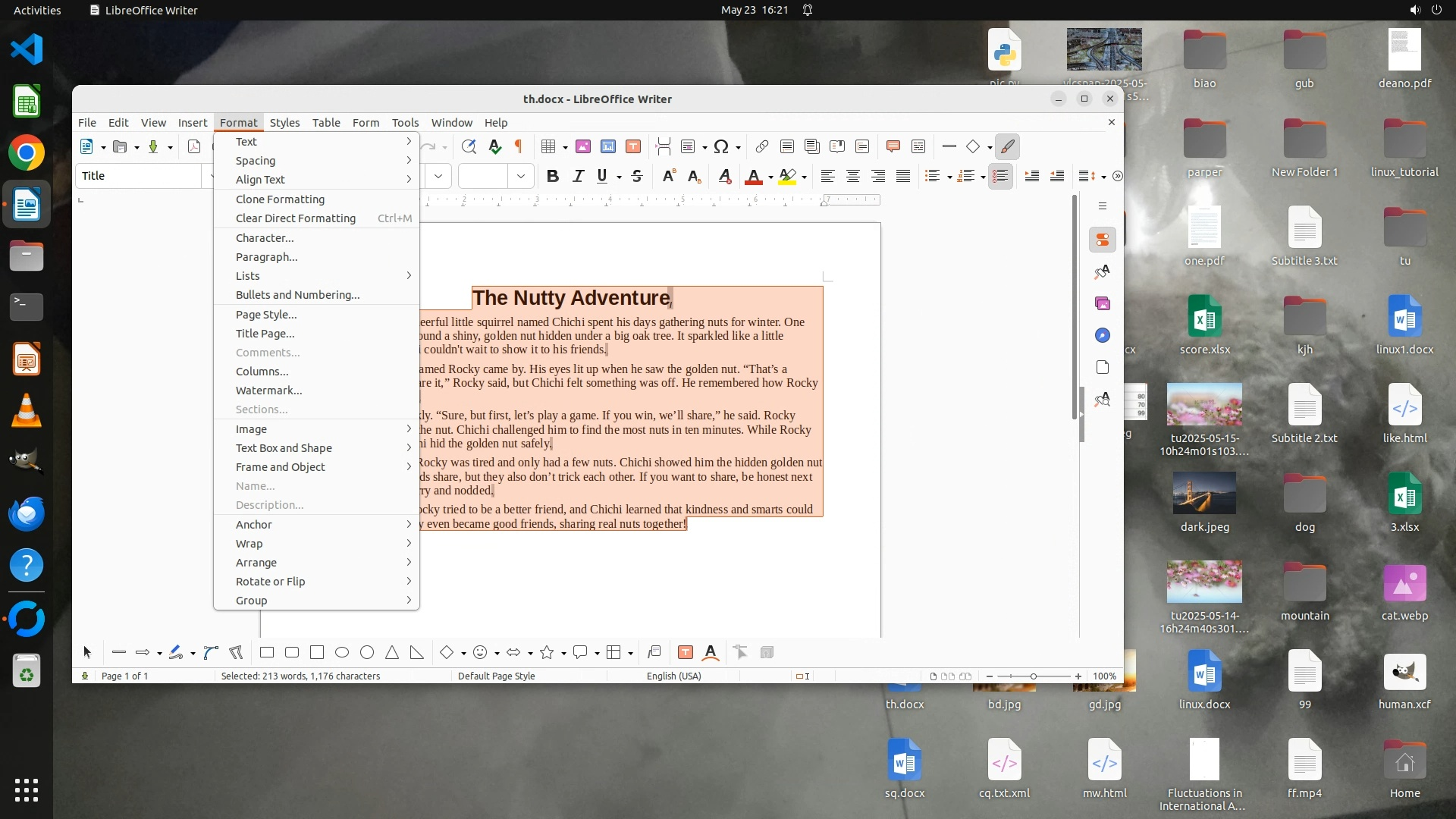Toggle Formatting Marks pilcrow button

pyautogui.click(x=519, y=146)
